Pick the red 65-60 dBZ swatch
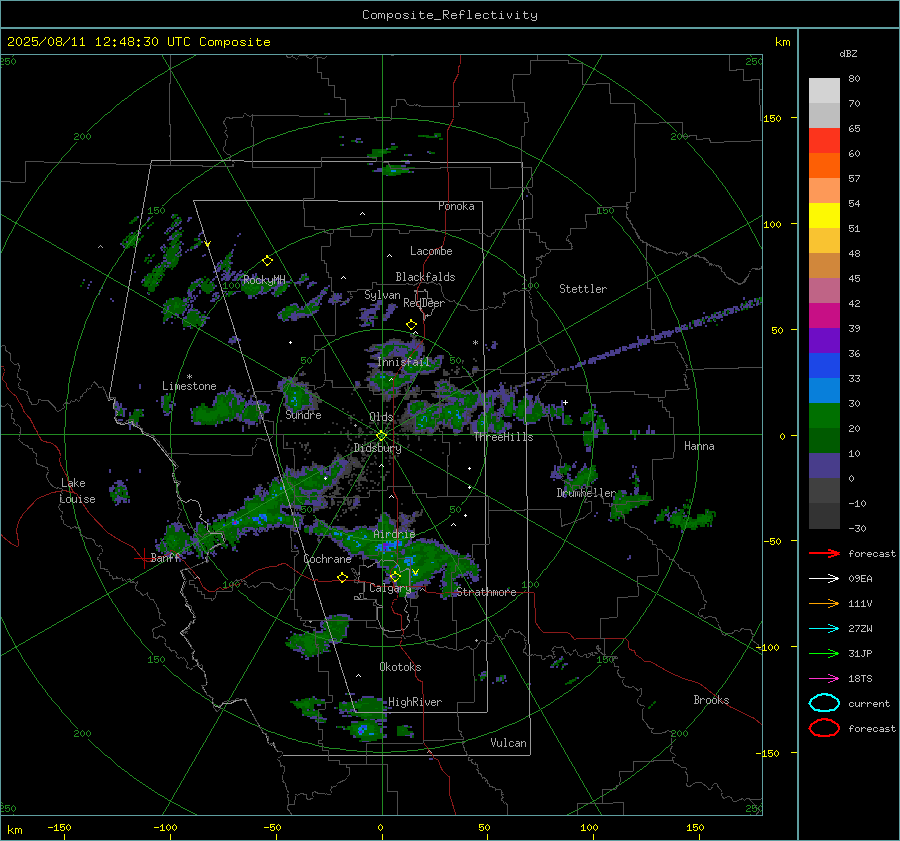The height and width of the screenshot is (841, 900). [x=824, y=141]
